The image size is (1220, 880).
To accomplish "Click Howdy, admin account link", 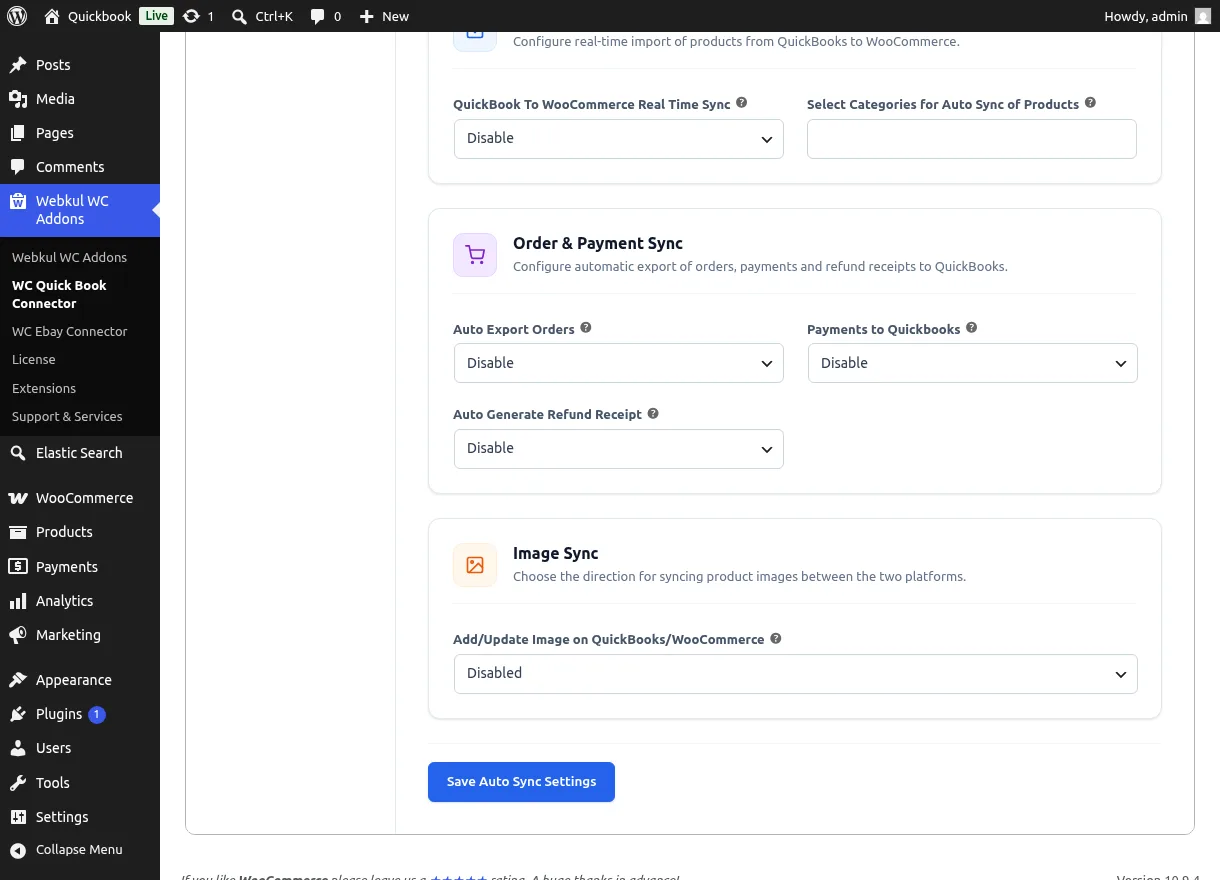I will (x=1157, y=16).
